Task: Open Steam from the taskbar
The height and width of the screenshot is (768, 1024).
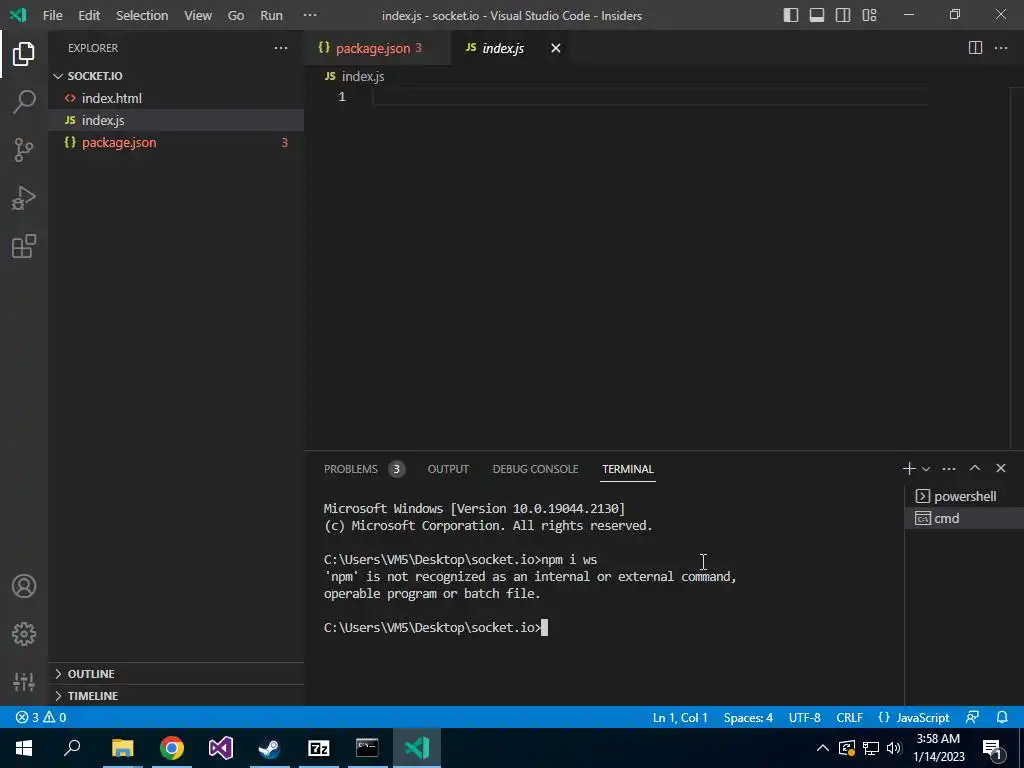Action: tap(269, 748)
